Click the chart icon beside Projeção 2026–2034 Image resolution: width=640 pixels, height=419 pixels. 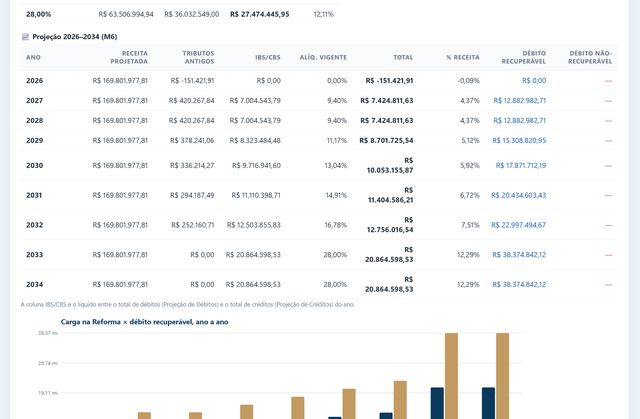pos(25,37)
